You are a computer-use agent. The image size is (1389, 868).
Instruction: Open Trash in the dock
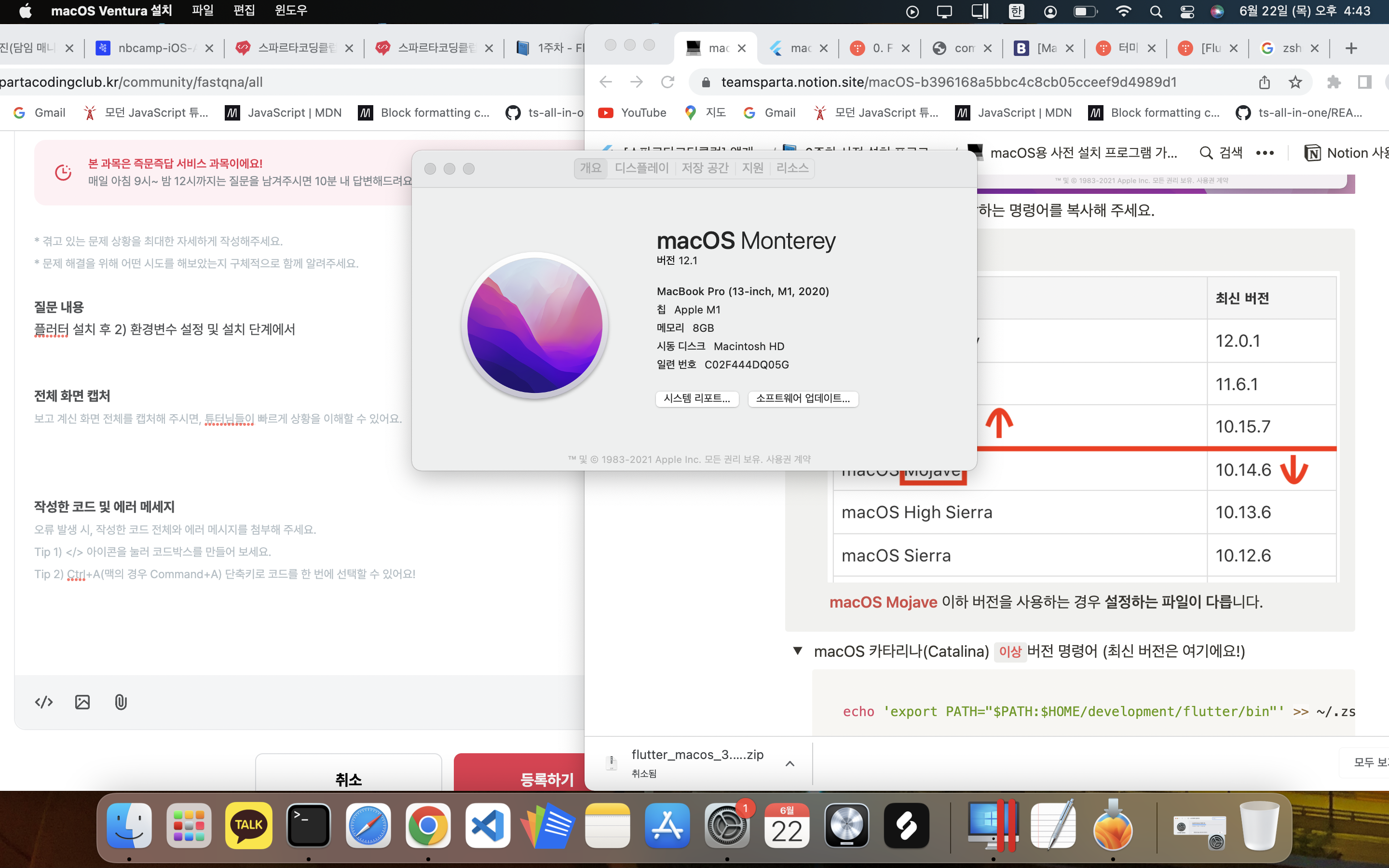(x=1259, y=826)
